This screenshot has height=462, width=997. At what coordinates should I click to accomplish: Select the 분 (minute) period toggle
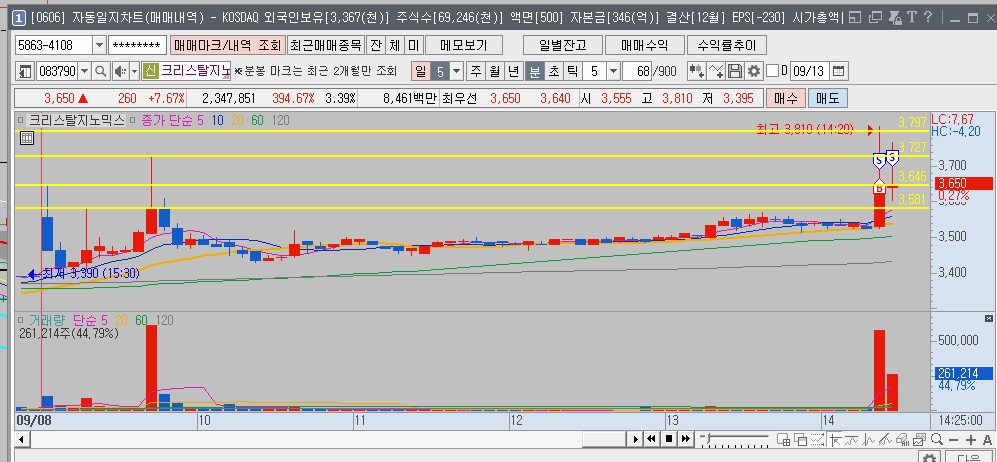pos(535,71)
